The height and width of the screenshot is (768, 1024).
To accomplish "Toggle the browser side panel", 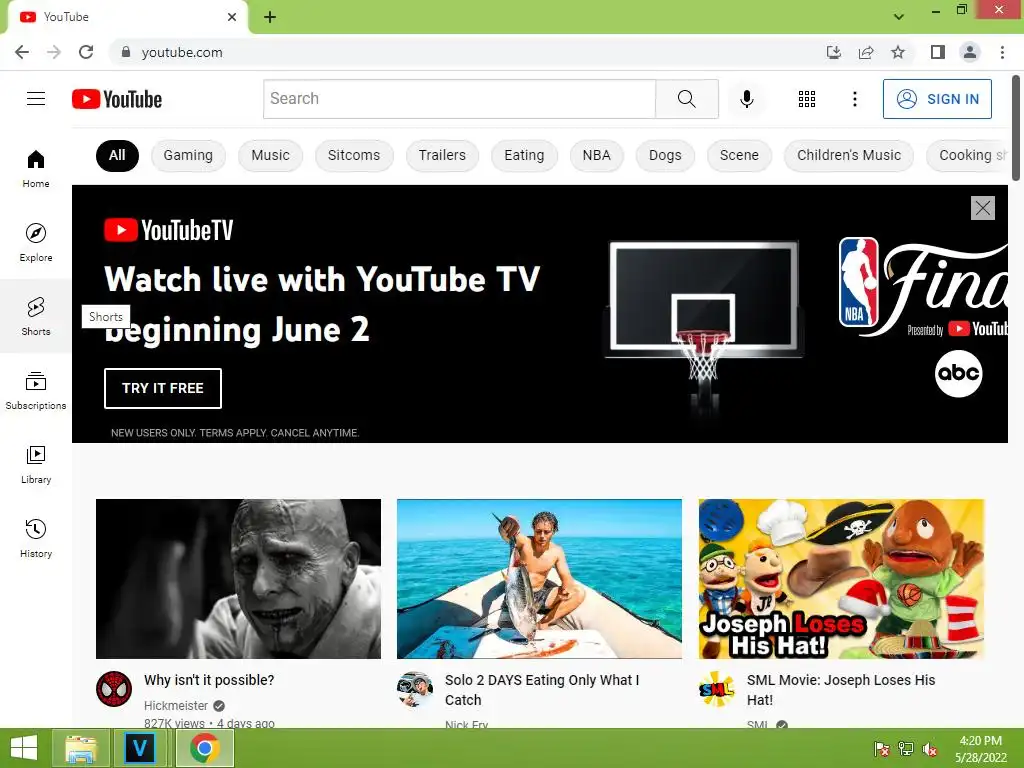I will point(937,52).
